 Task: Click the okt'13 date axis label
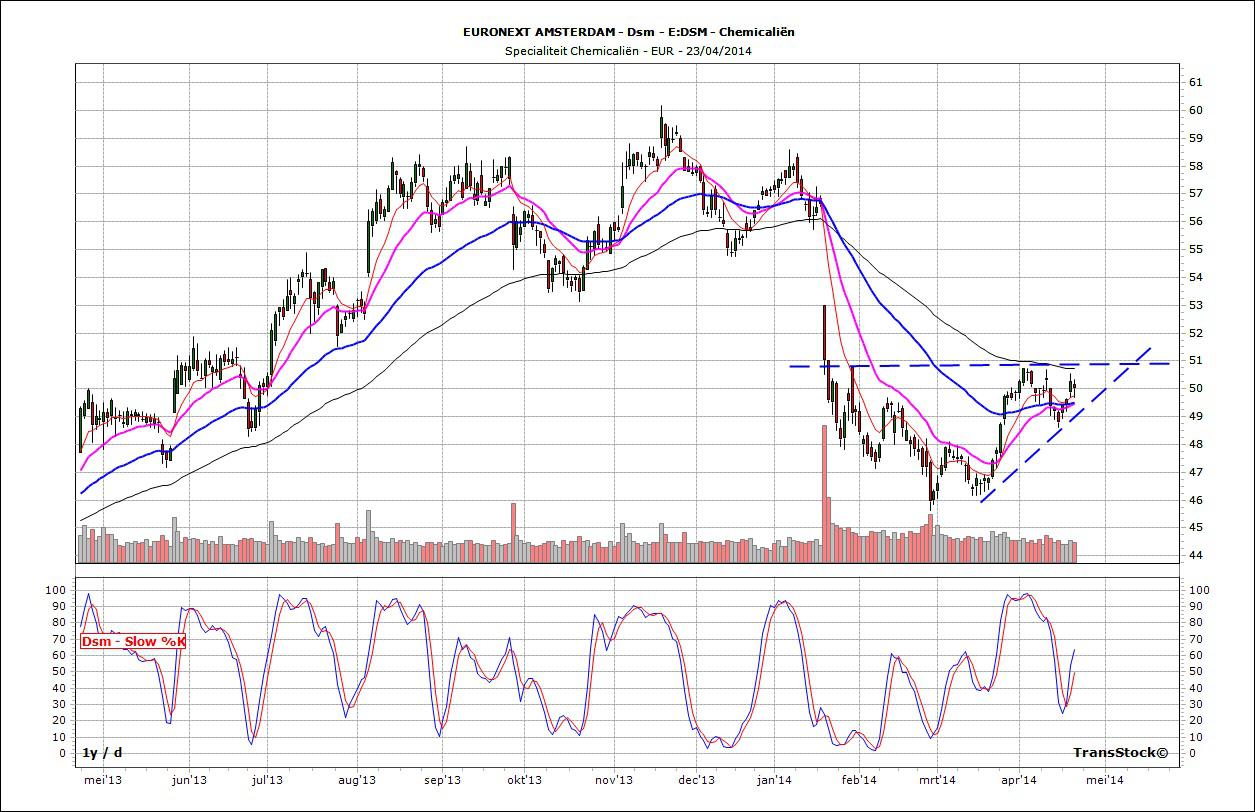(524, 779)
